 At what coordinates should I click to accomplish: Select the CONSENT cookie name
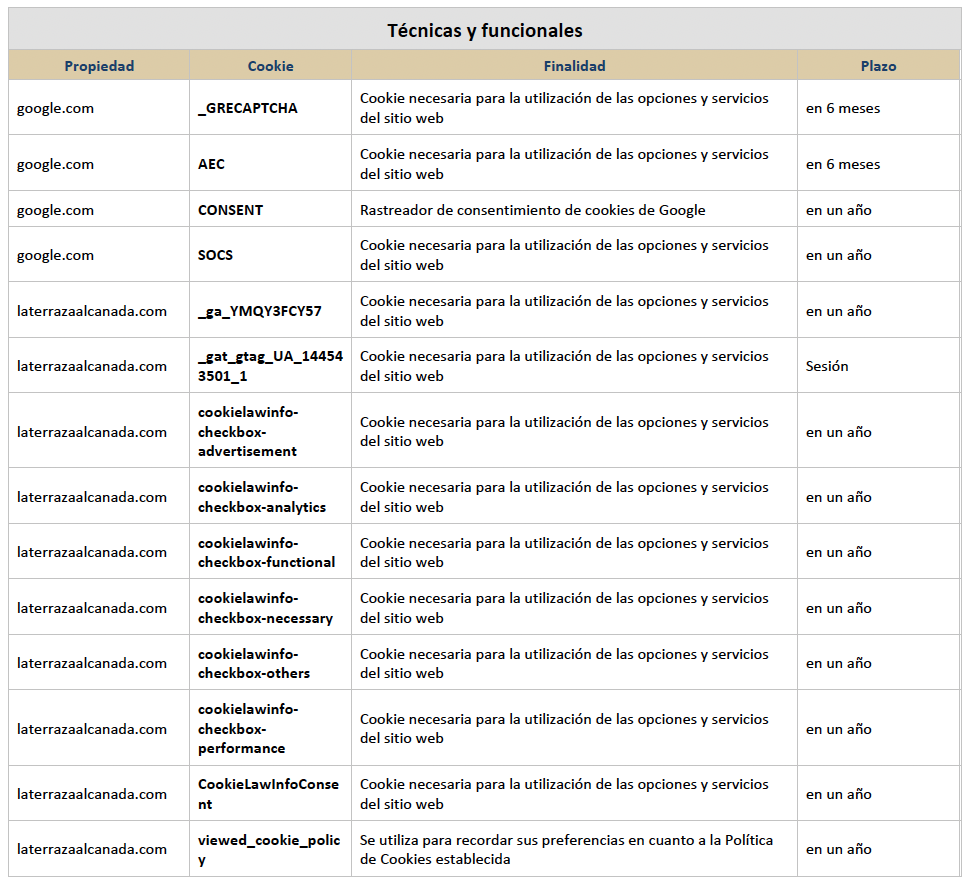(230, 210)
